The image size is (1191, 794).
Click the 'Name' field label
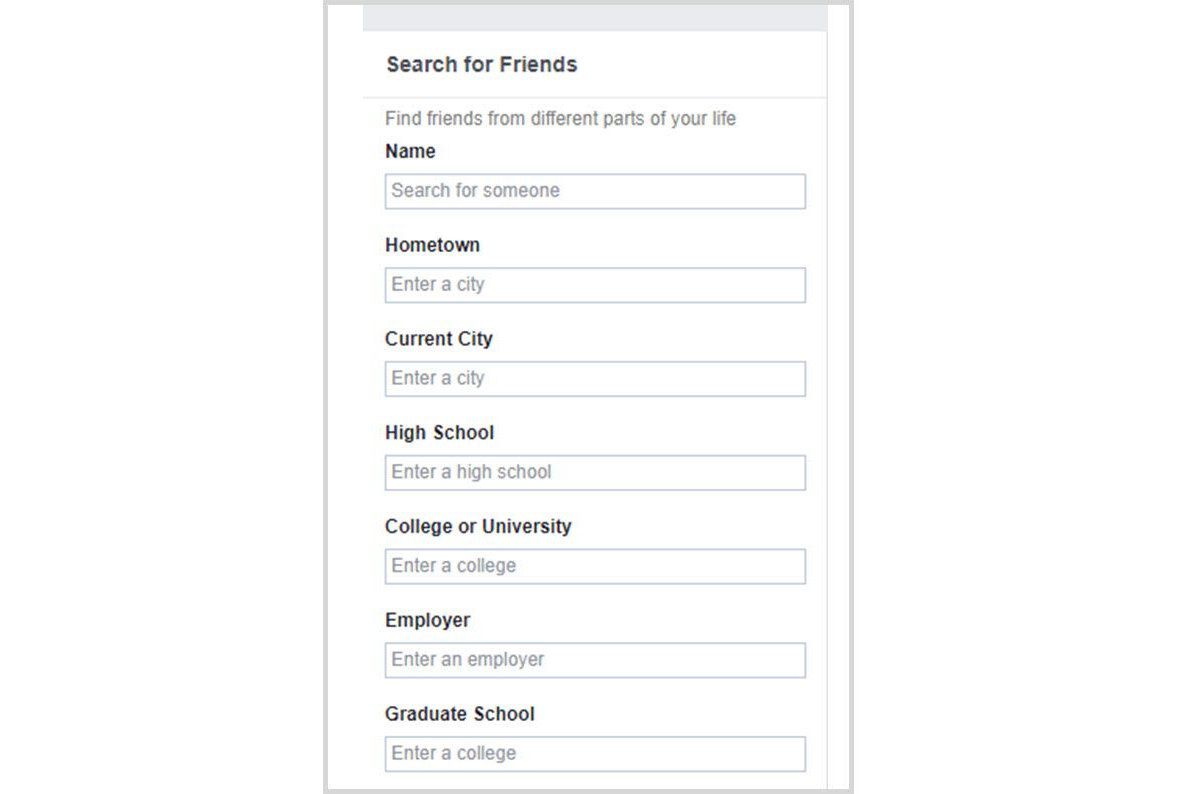(x=410, y=151)
